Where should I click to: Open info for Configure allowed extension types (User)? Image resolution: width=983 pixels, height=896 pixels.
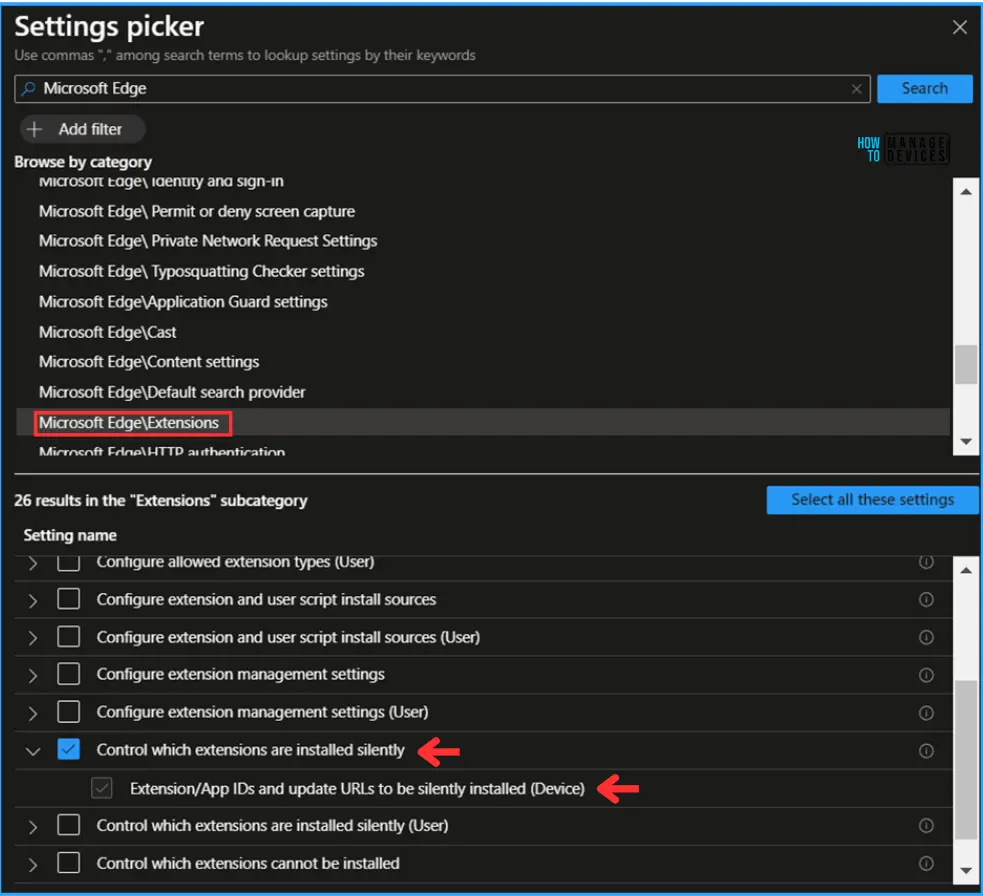[x=926, y=561]
